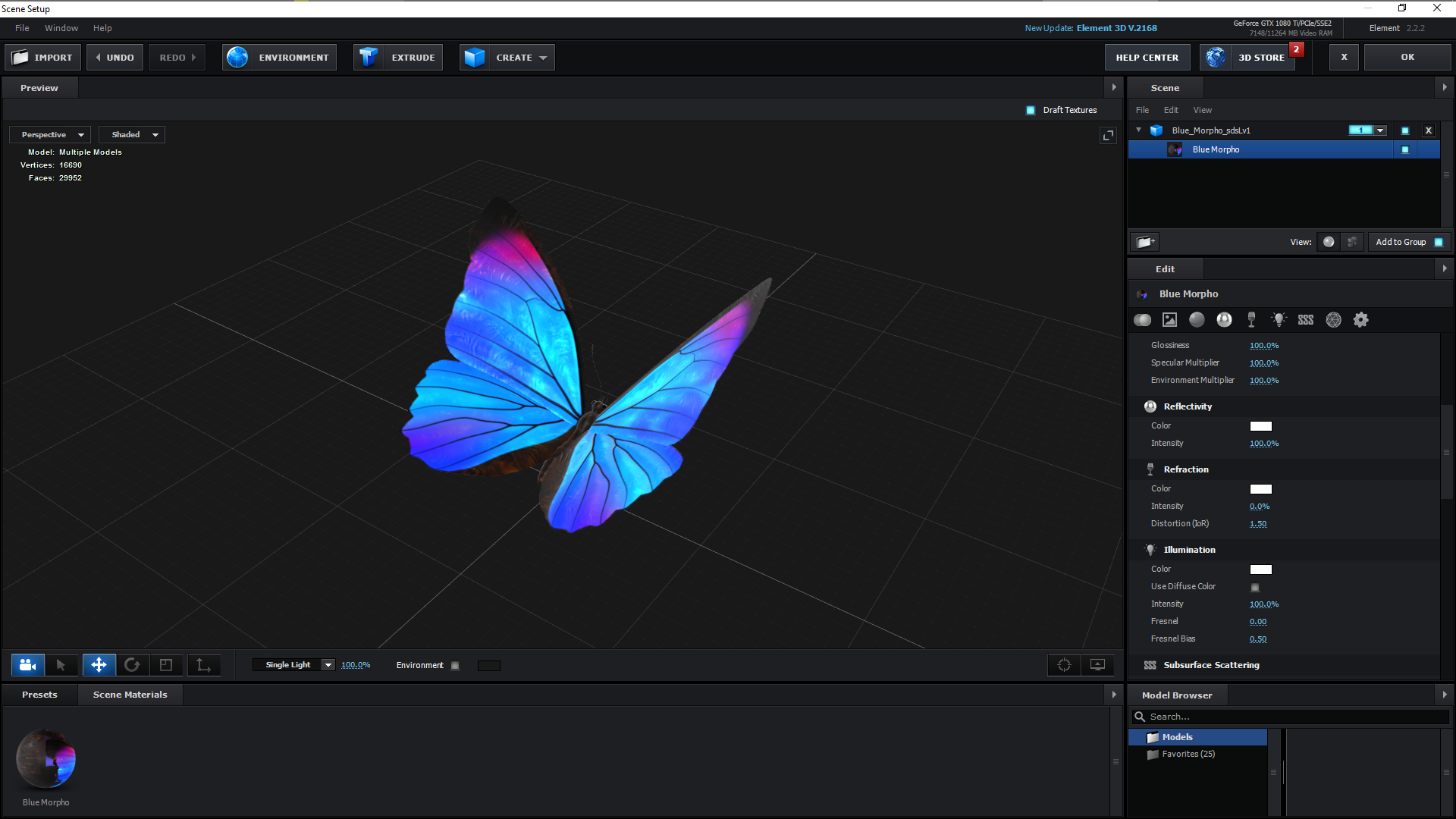
Task: Click the new folder group icon
Action: 1145,242
